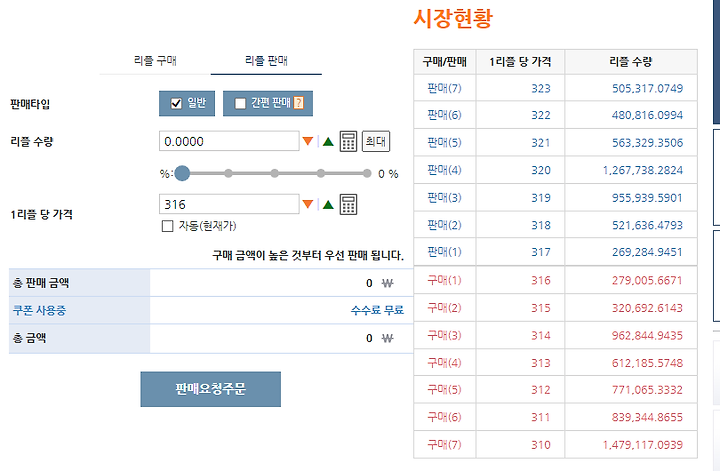Viewport: 720px width, 471px height.
Task: Click quantity 521,636.4793
Action: (647, 225)
